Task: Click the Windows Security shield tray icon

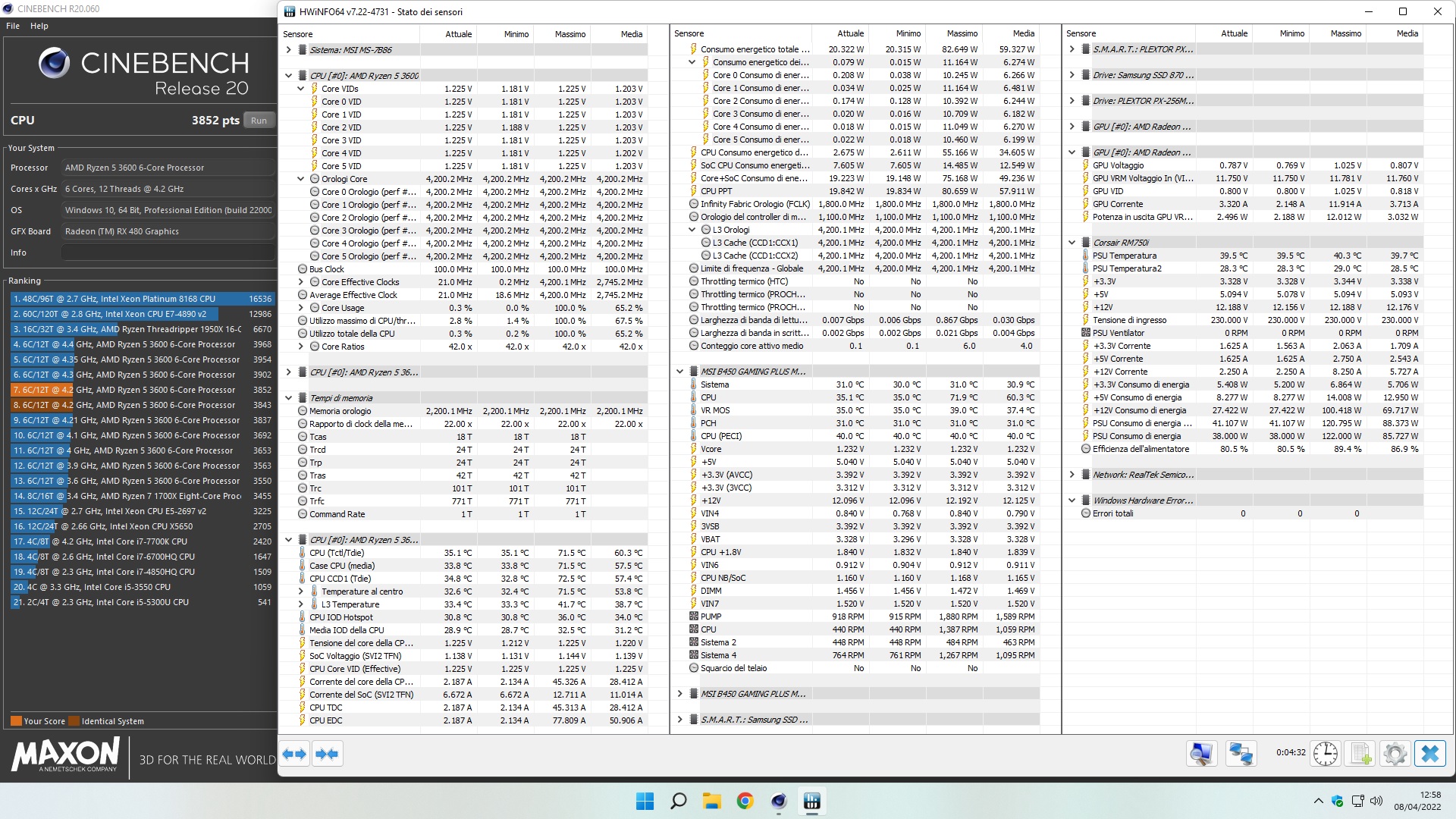Action: [1337, 801]
